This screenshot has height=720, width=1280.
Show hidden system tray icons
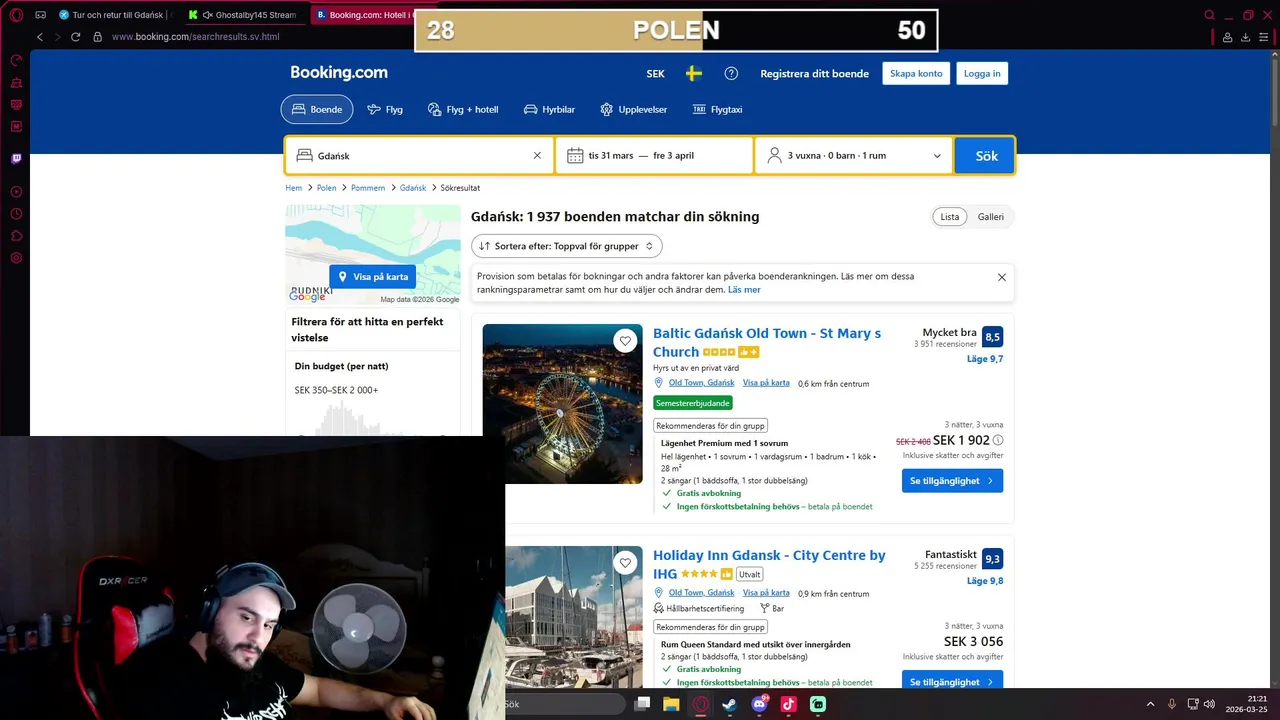point(1150,704)
